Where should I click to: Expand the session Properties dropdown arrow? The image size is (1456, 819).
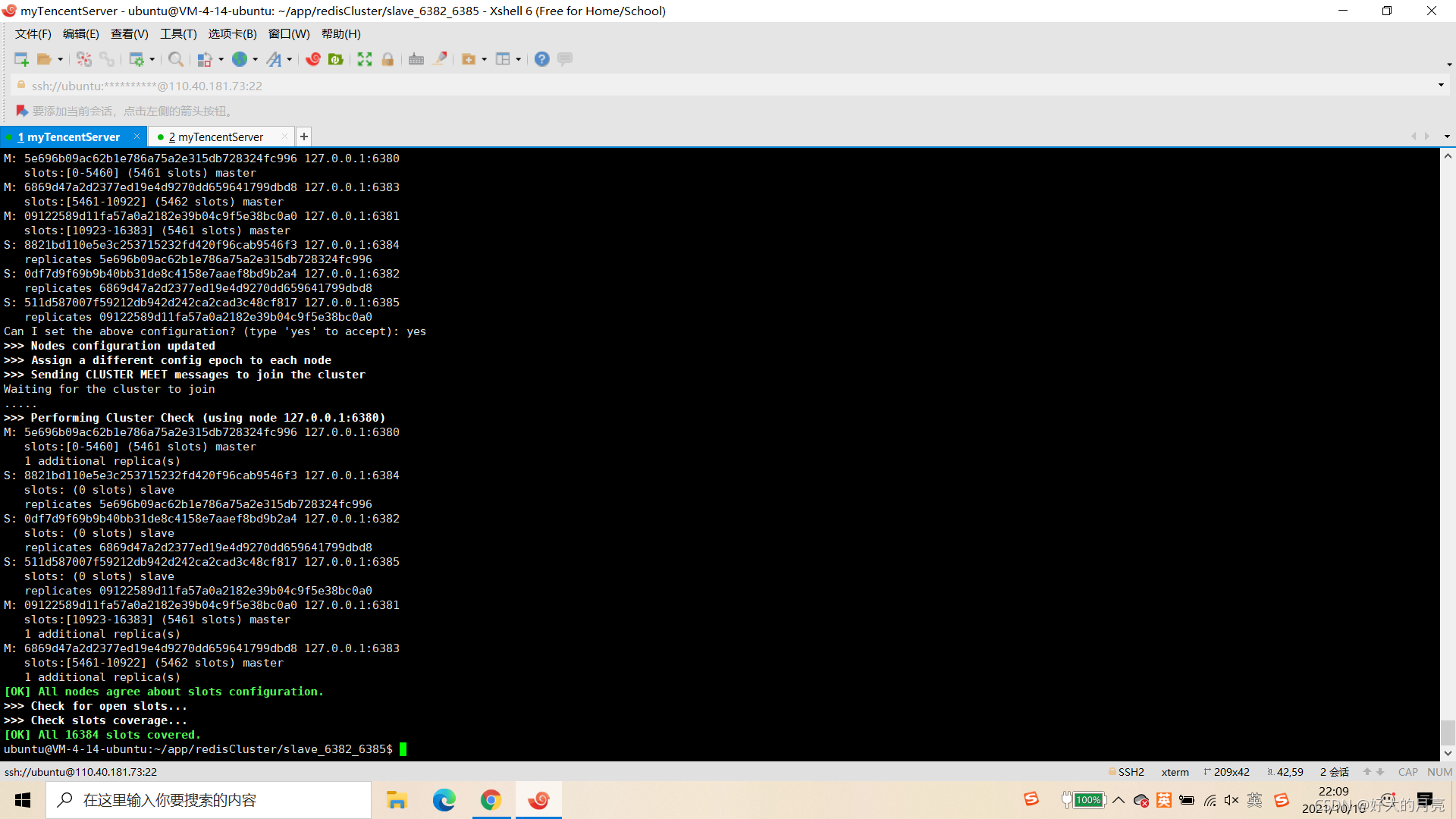[x=152, y=59]
